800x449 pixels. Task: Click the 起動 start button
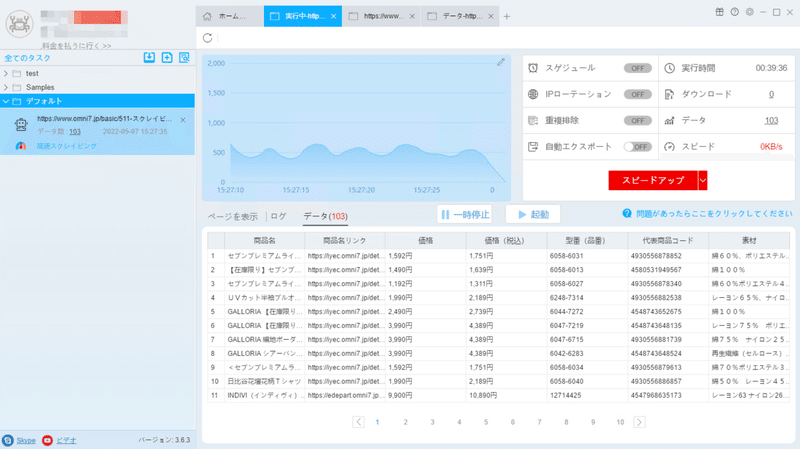tap(533, 214)
